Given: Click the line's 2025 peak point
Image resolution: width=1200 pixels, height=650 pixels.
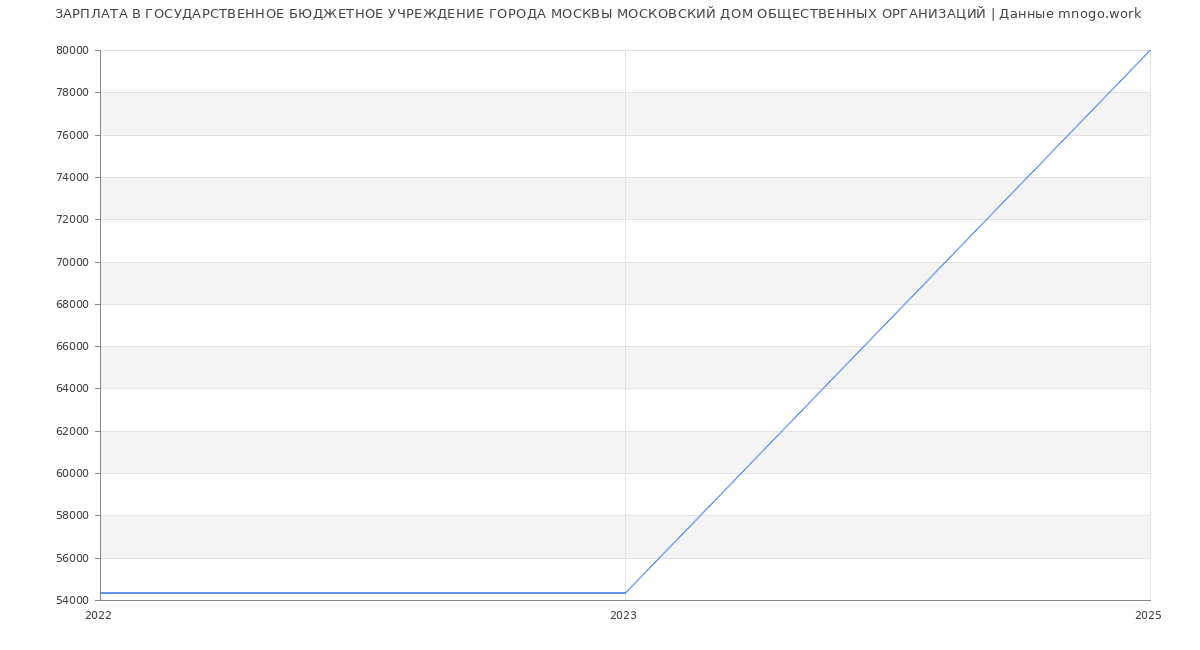Looking at the screenshot, I should click(x=1150, y=50).
